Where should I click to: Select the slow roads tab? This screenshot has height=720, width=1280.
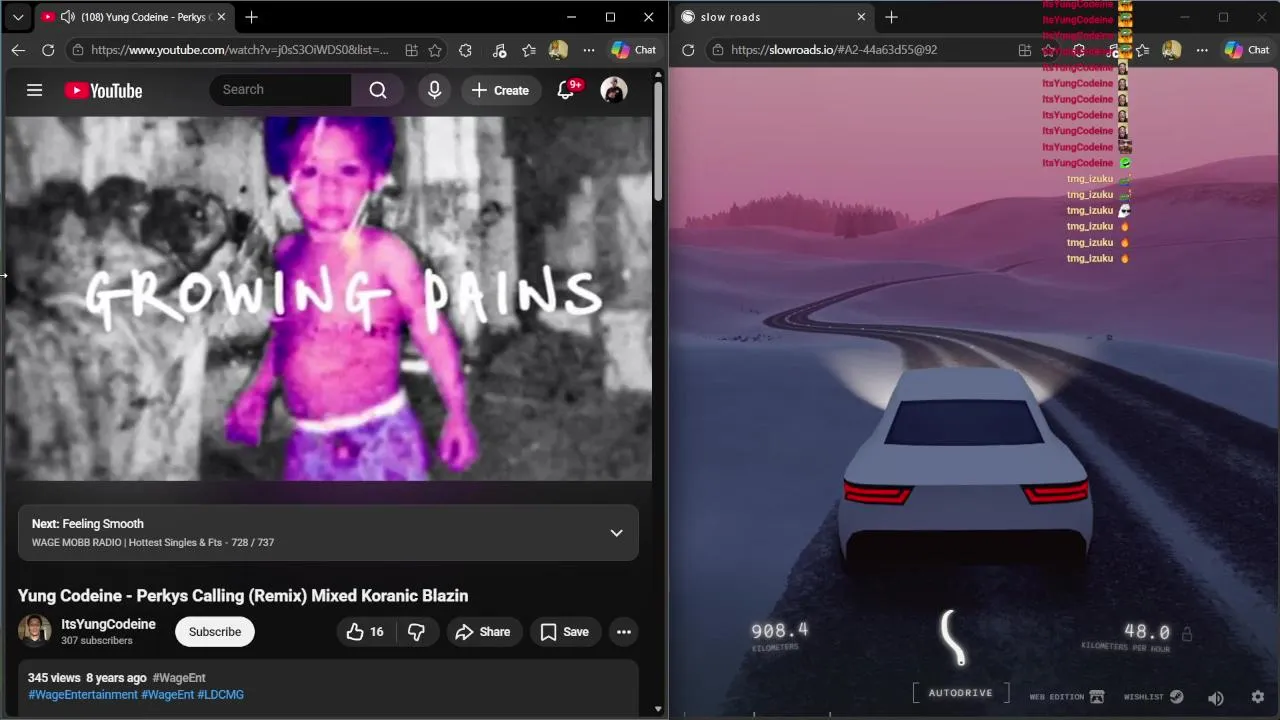pyautogui.click(x=772, y=17)
